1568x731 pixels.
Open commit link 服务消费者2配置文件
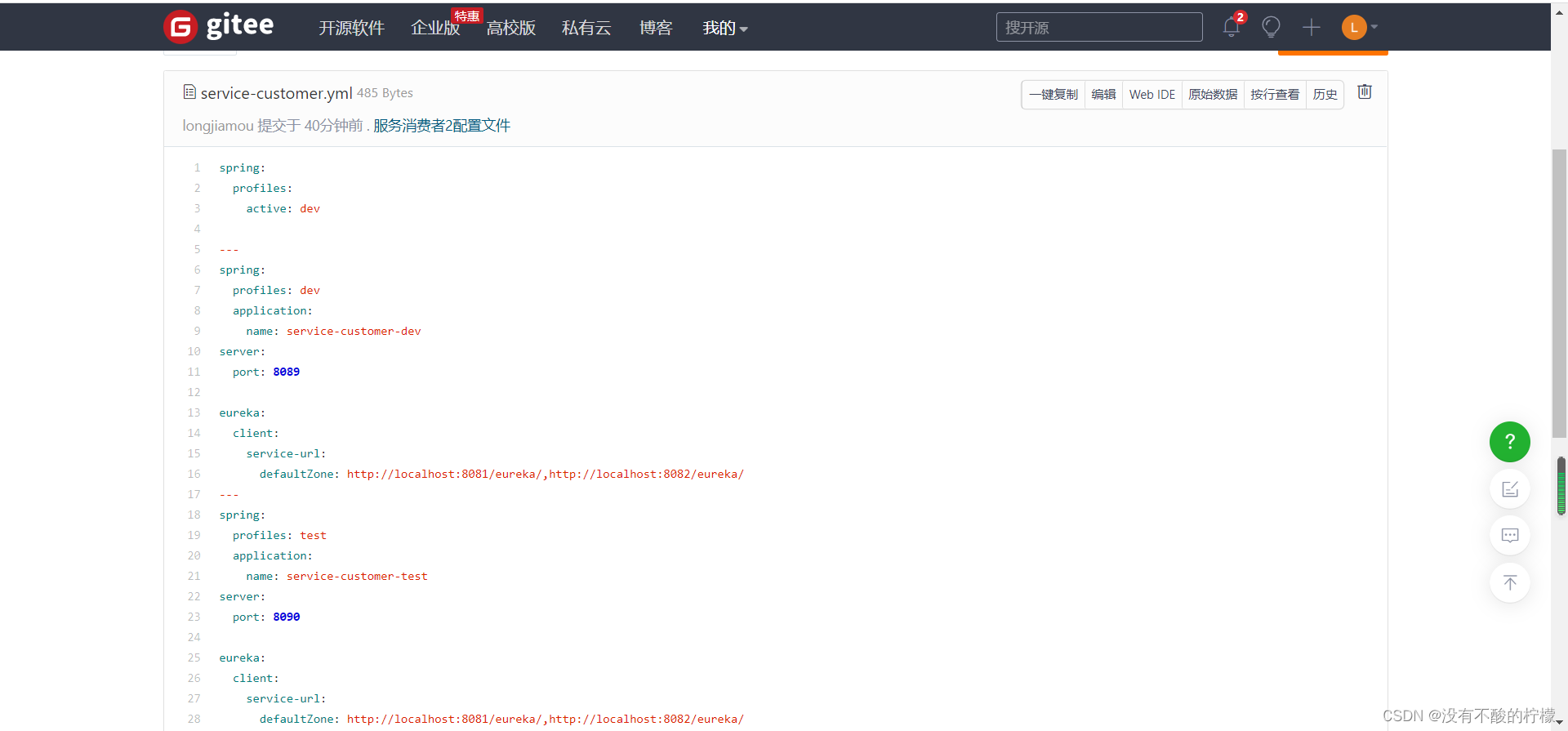442,126
